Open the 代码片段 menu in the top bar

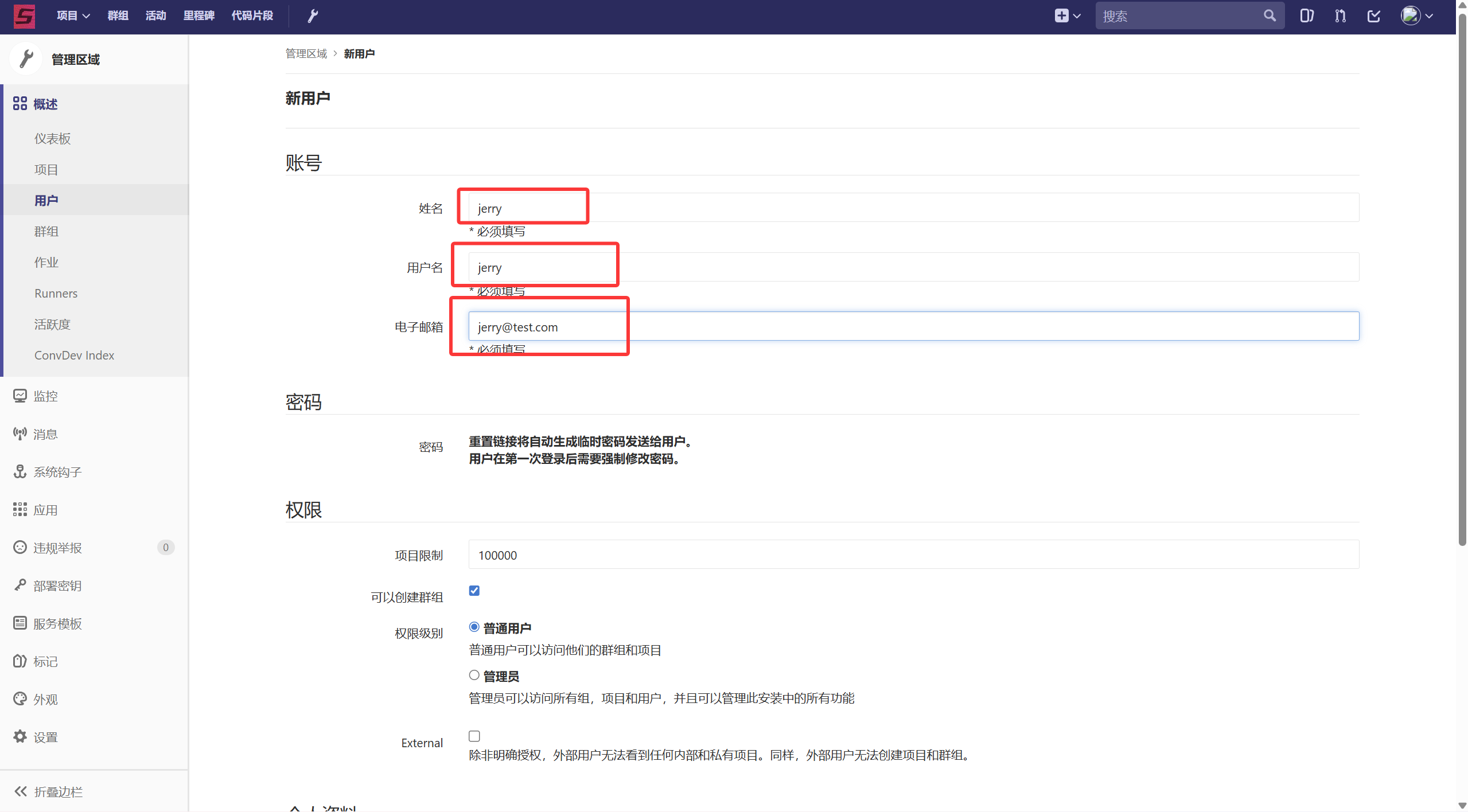252,15
